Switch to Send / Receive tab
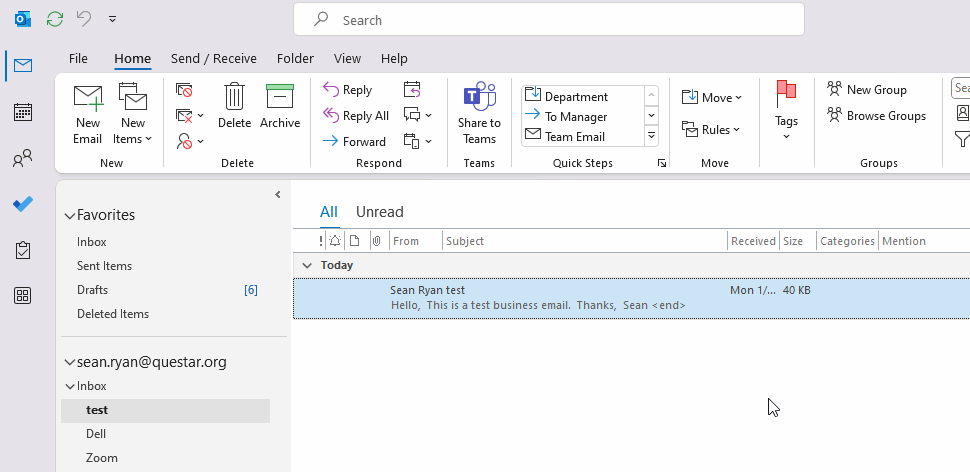The width and height of the screenshot is (970, 472). click(x=213, y=59)
